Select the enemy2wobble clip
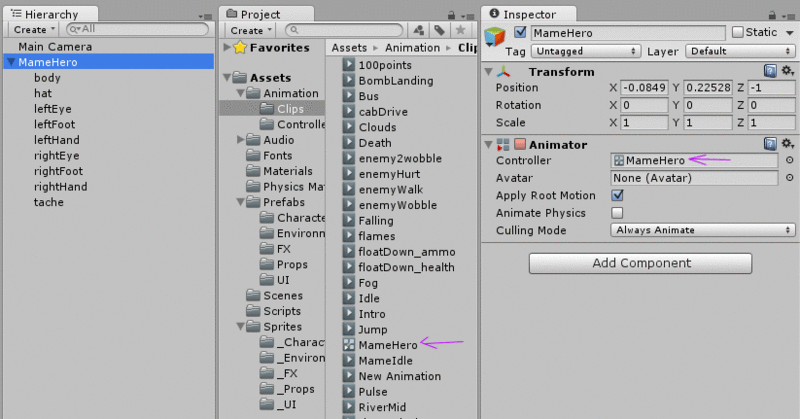 pyautogui.click(x=400, y=158)
